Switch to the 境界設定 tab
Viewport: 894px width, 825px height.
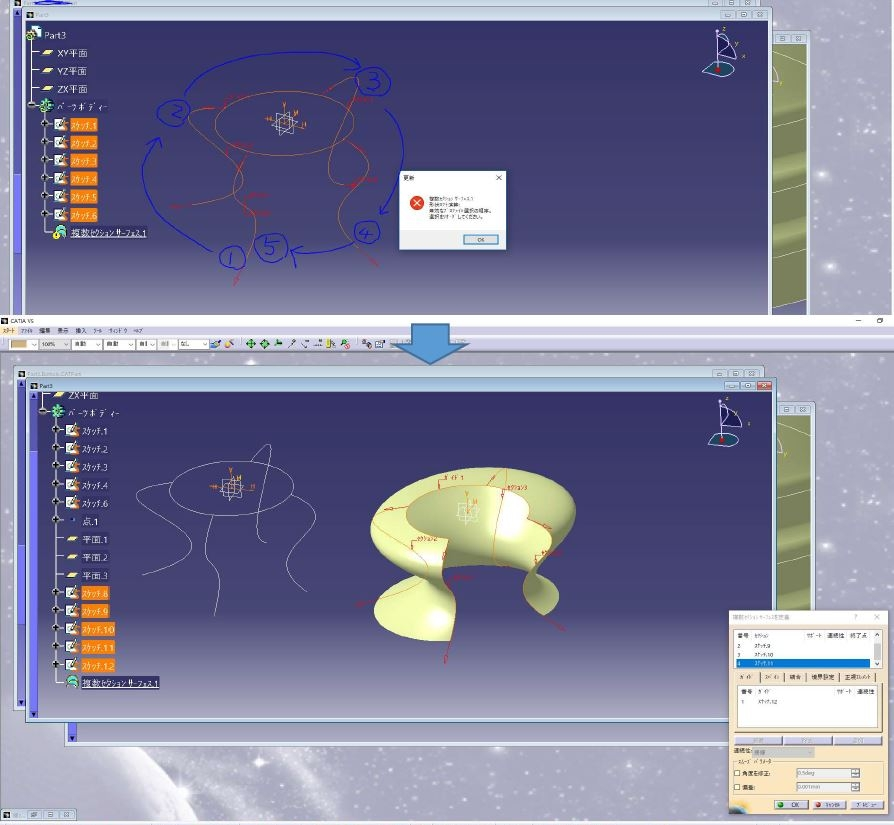pyautogui.click(x=823, y=677)
